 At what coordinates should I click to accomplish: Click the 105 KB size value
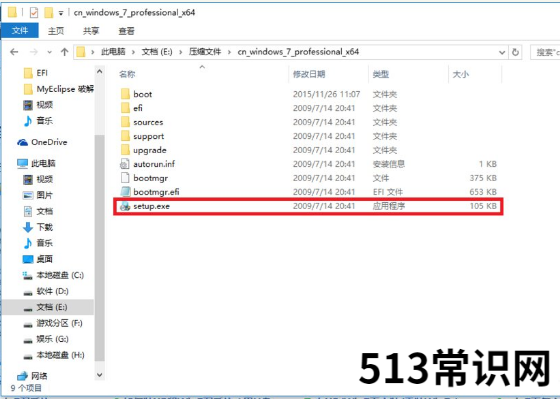(483, 206)
